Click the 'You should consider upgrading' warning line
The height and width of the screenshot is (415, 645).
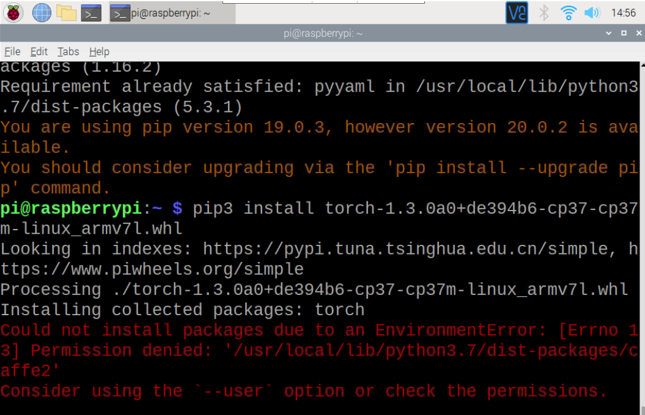point(319,178)
